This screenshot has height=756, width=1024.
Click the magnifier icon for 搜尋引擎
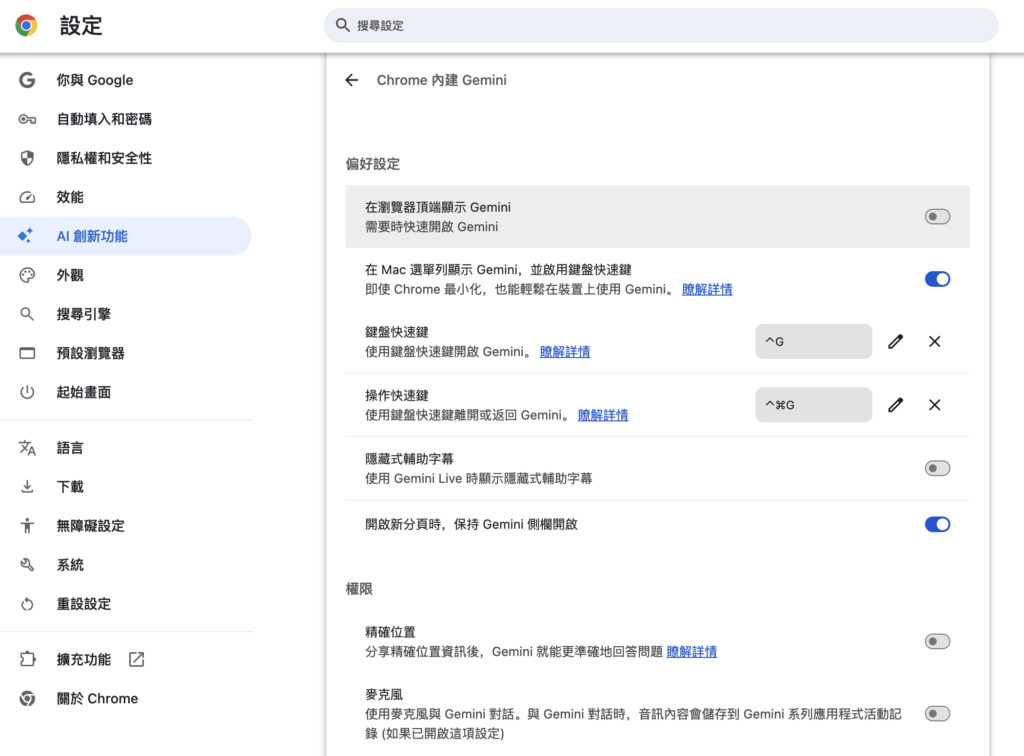[x=27, y=314]
